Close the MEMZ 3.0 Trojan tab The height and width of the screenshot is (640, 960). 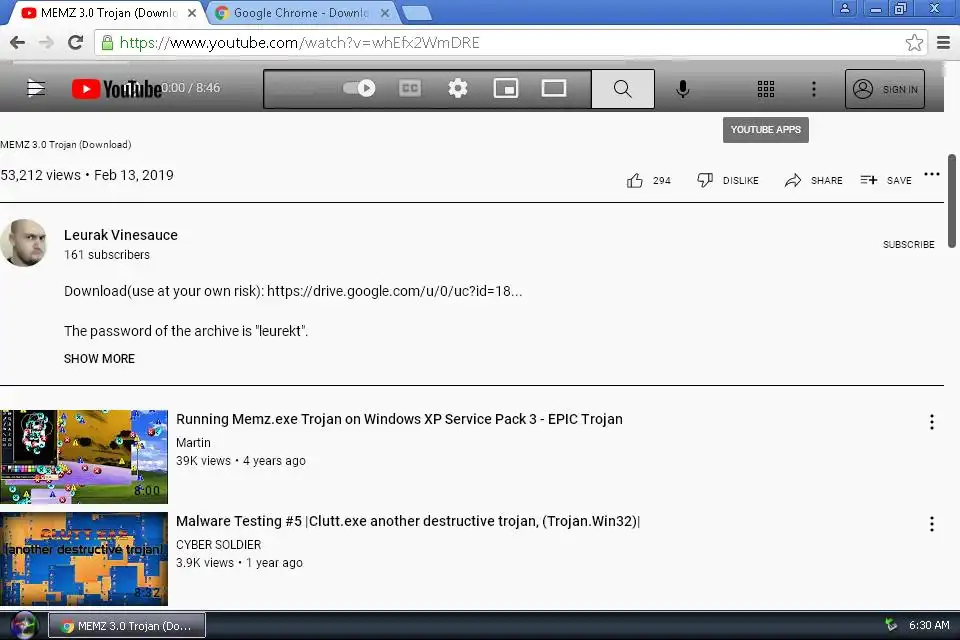192,13
